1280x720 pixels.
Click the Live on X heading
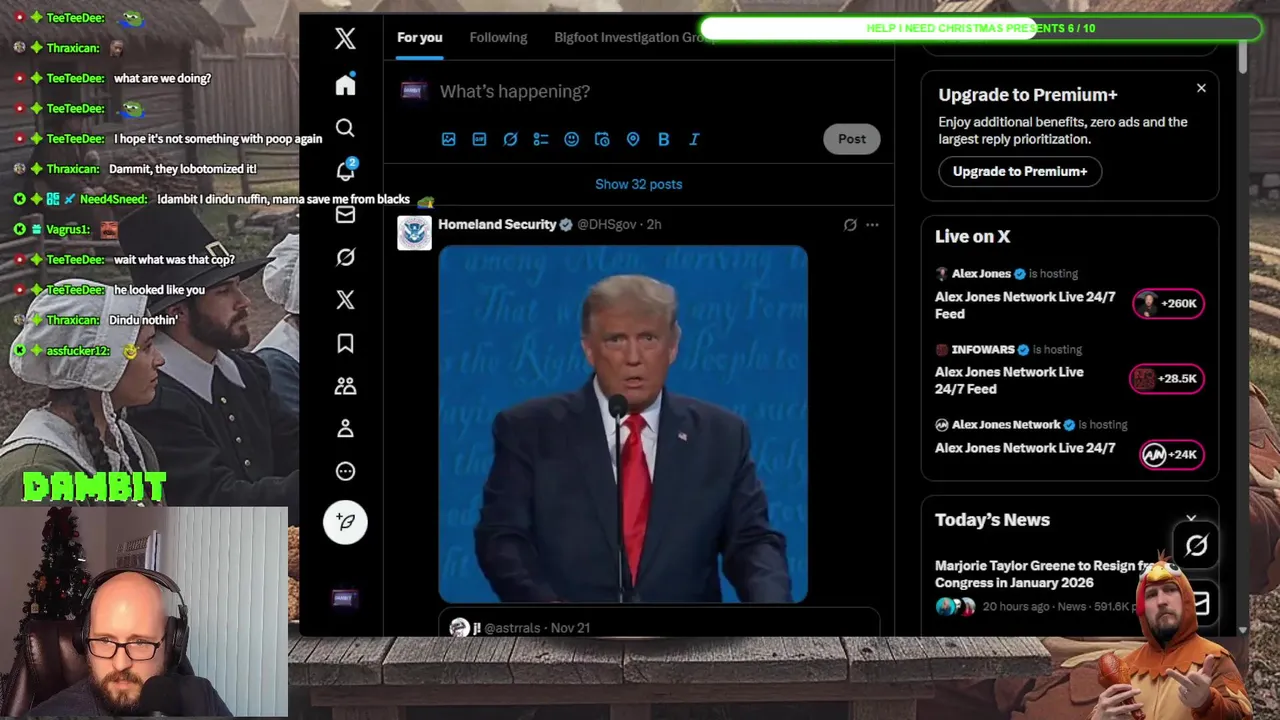pyautogui.click(x=972, y=237)
